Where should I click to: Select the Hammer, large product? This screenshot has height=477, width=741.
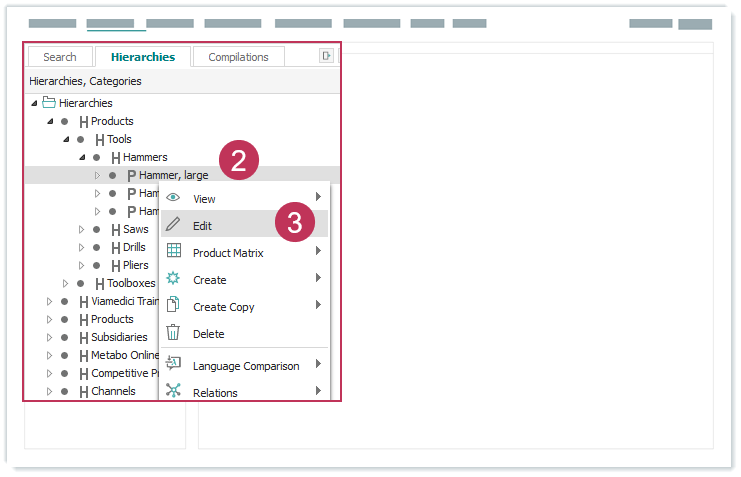pos(173,175)
